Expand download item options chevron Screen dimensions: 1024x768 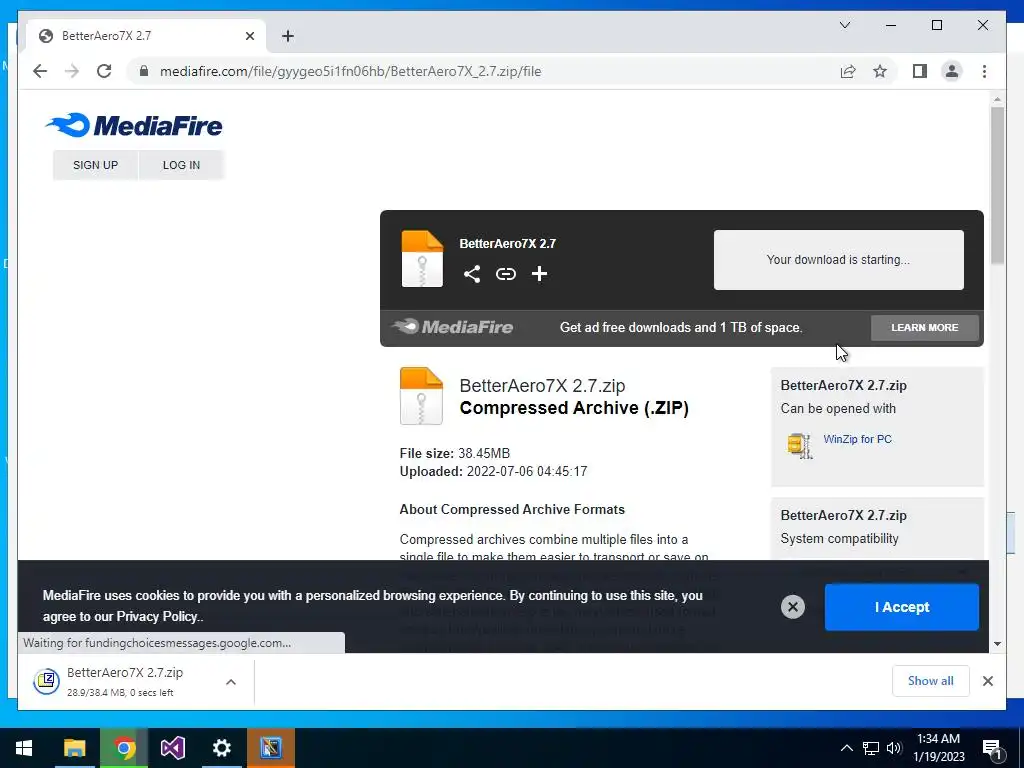[x=231, y=681]
